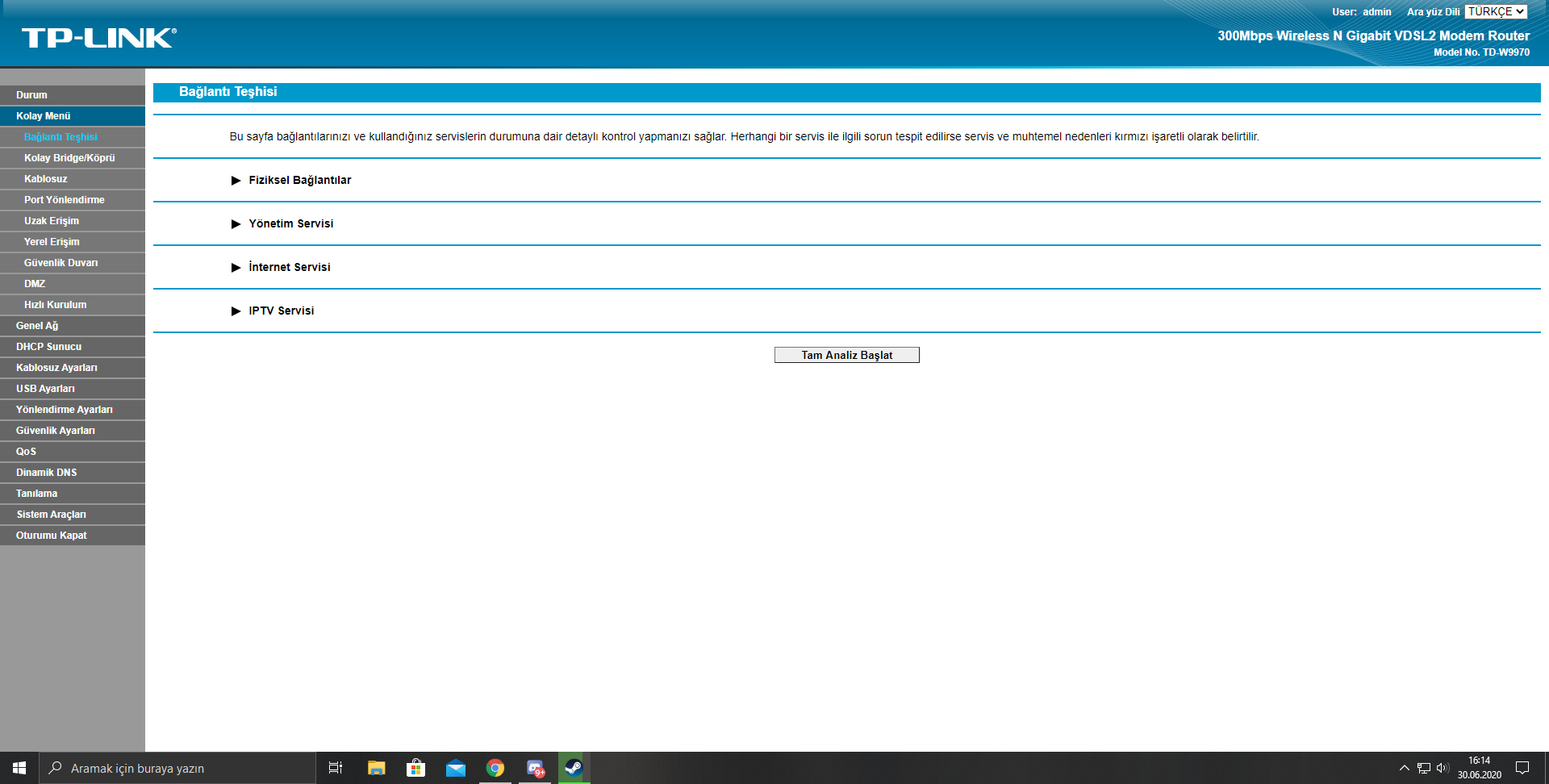Show hidden system tray icons
The width and height of the screenshot is (1549, 784).
click(1404, 768)
